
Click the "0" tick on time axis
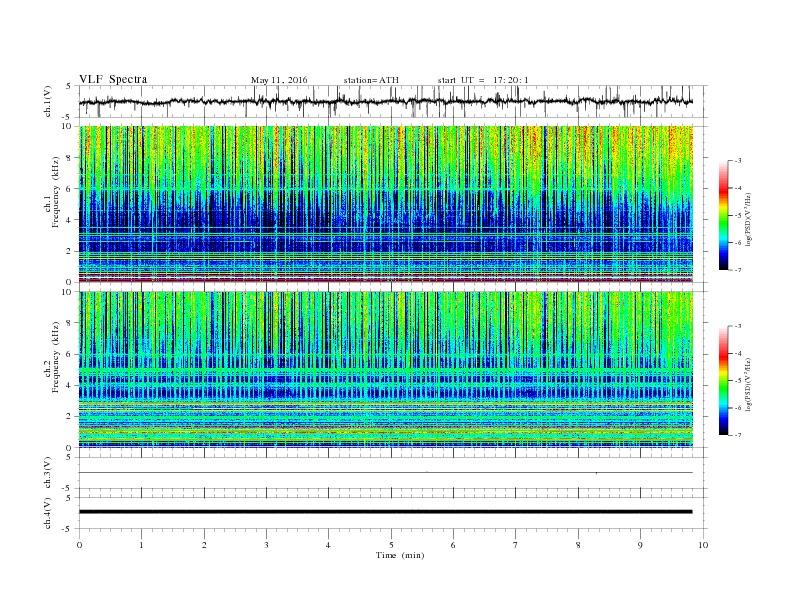pos(79,545)
